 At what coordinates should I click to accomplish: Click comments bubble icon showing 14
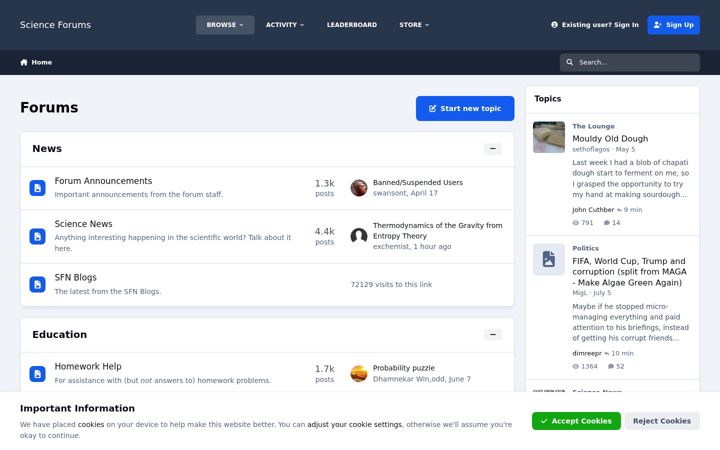(x=607, y=223)
